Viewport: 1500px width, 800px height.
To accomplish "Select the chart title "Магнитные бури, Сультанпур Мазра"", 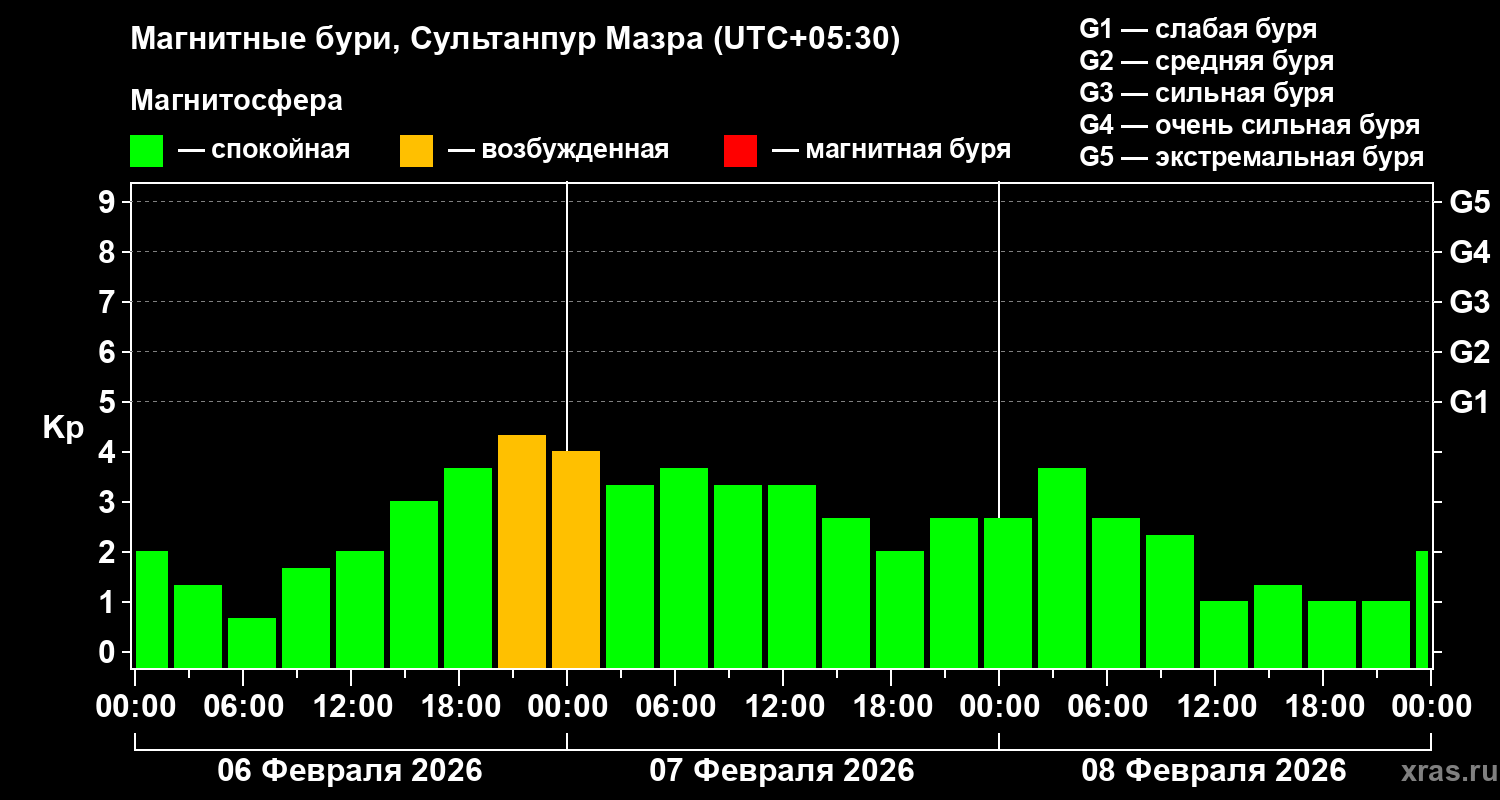I will click(x=416, y=40).
